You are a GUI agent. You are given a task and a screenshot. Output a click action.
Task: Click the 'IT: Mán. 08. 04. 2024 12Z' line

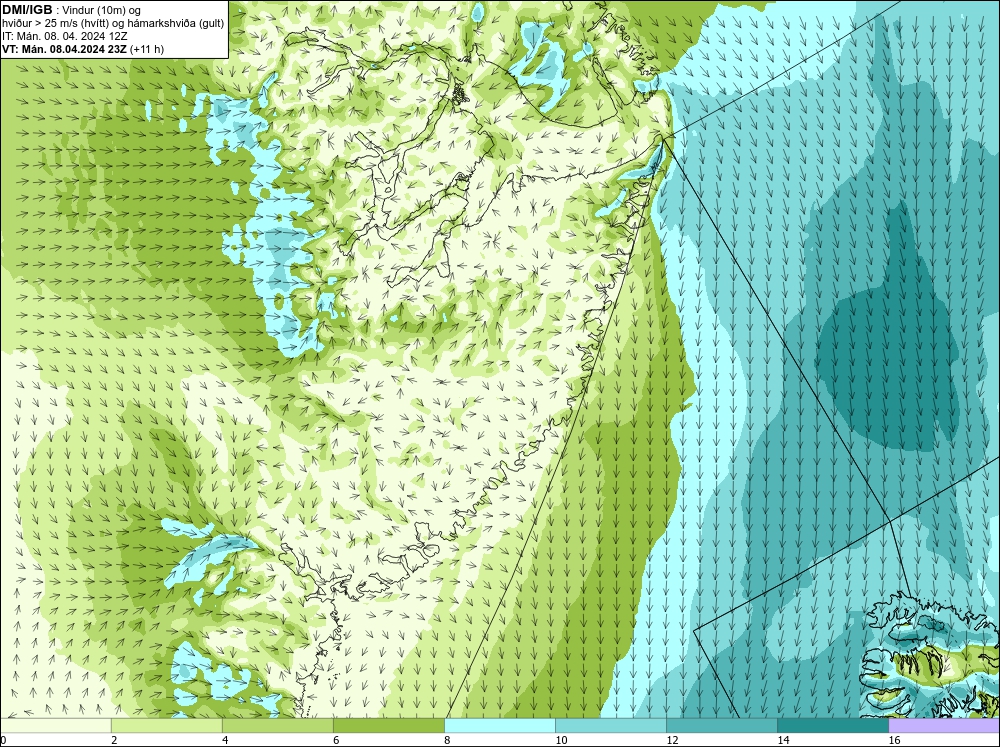pyautogui.click(x=64, y=36)
